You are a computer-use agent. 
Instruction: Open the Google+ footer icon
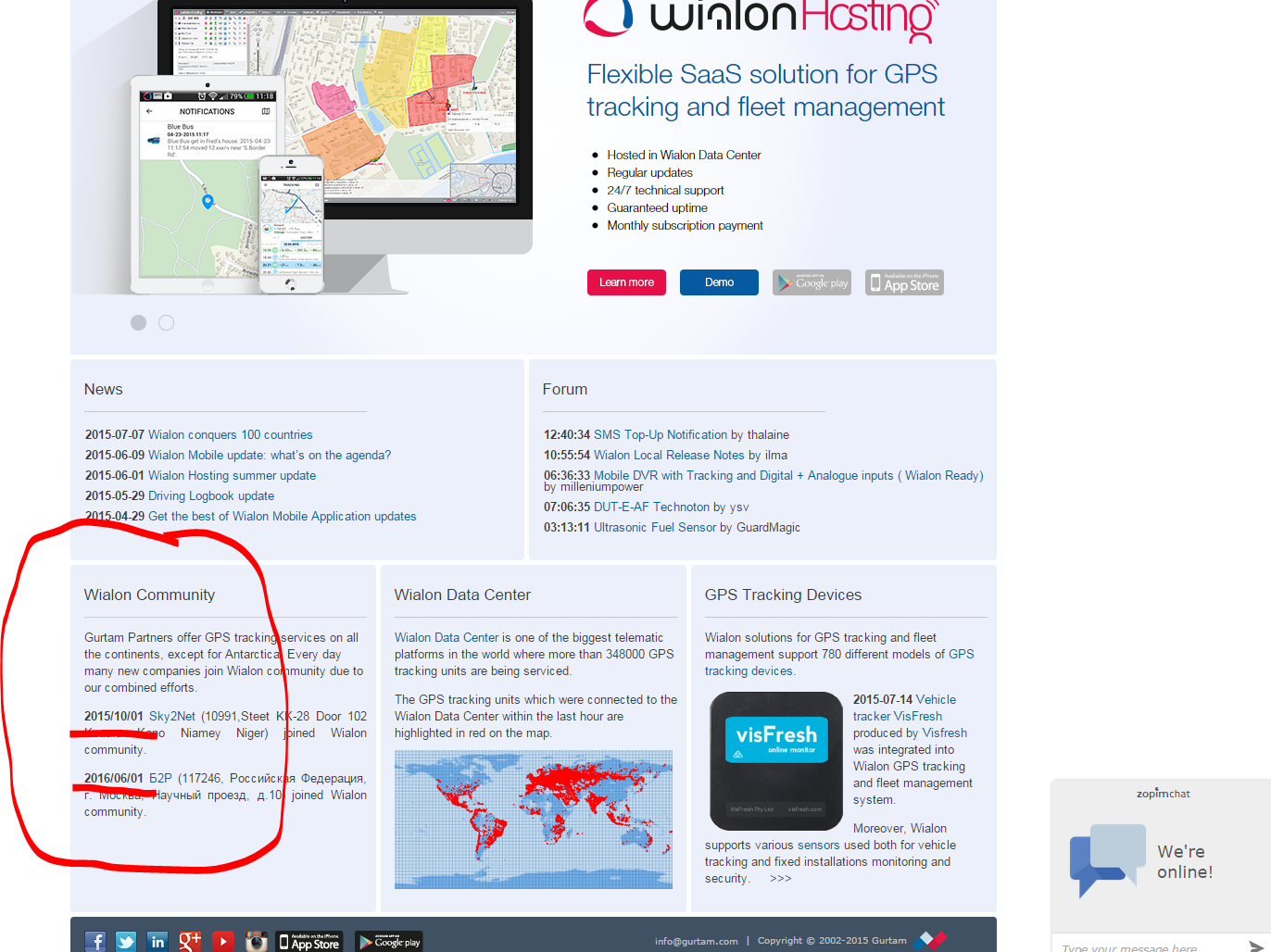[x=190, y=941]
